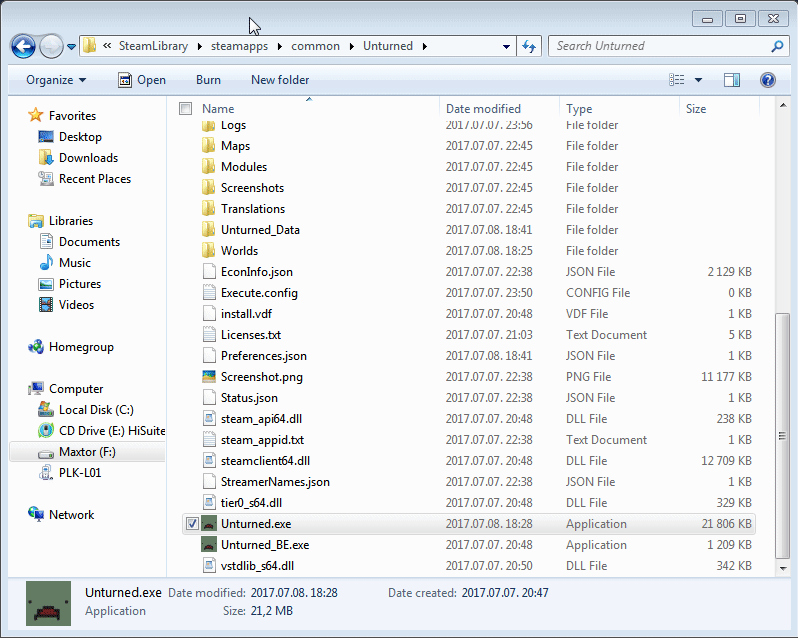This screenshot has width=798, height=638.
Task: Select the EconInfo.json file
Action: tap(256, 272)
